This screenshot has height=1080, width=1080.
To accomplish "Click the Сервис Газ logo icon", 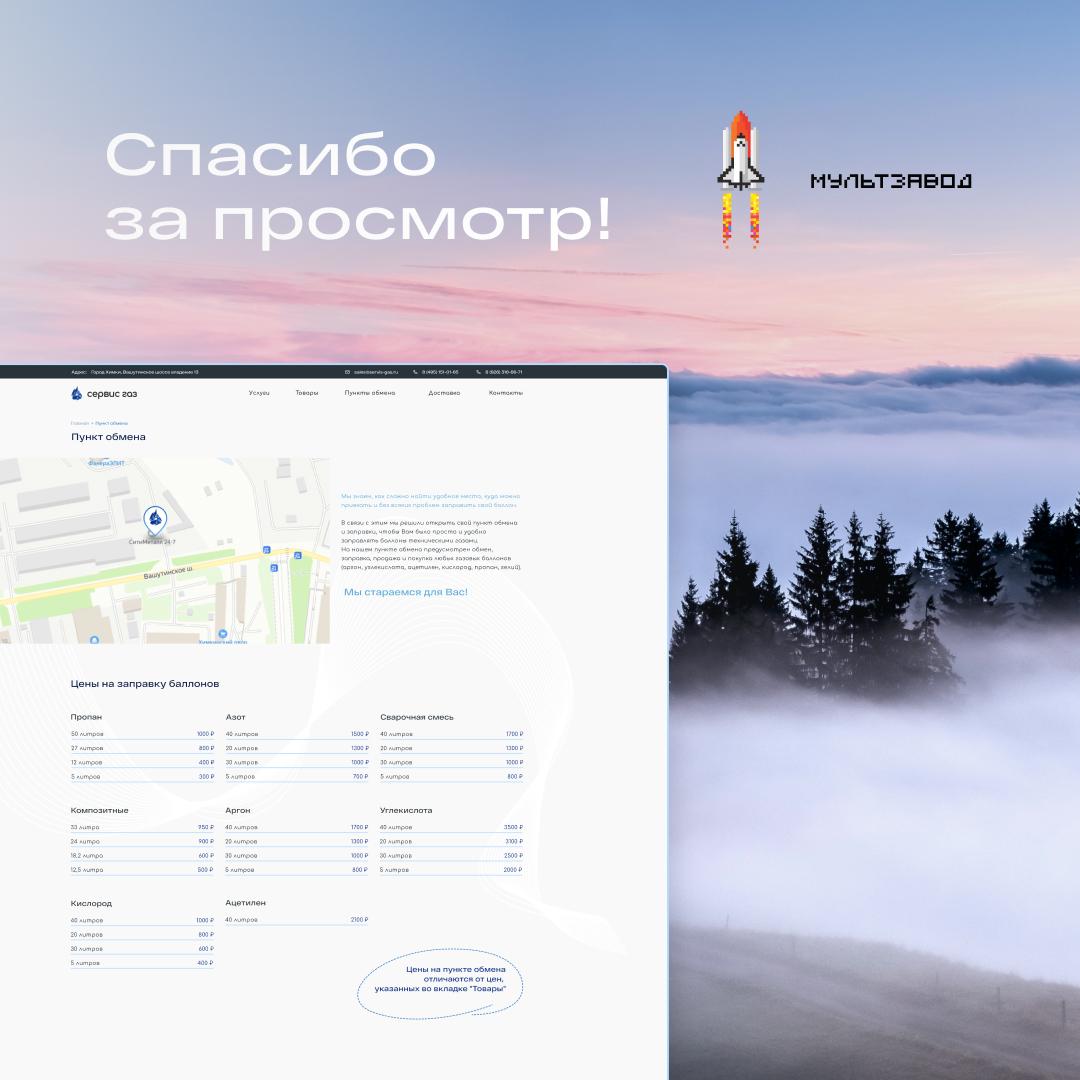I will [77, 394].
